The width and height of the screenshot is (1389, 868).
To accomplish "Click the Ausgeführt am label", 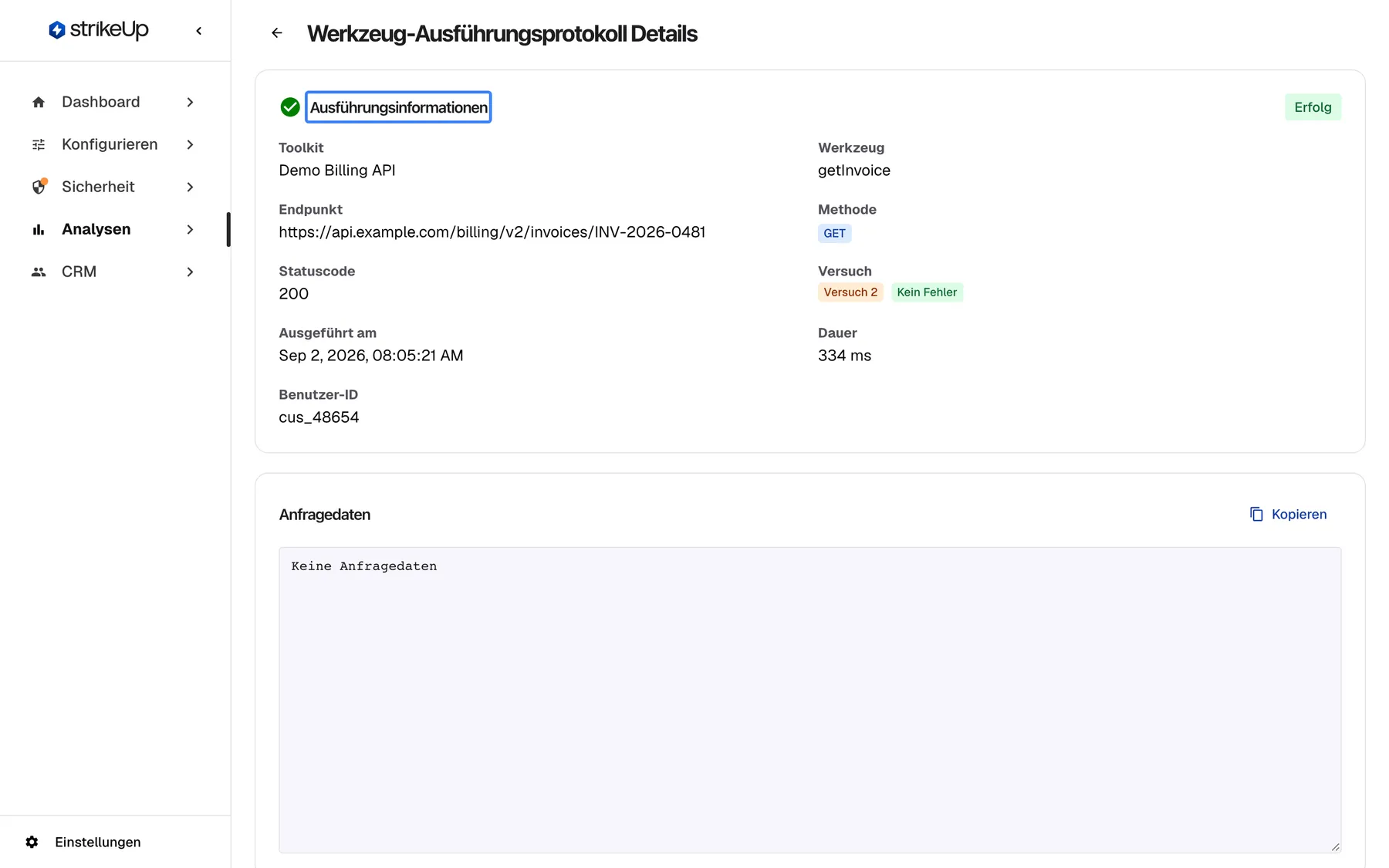I will click(327, 333).
